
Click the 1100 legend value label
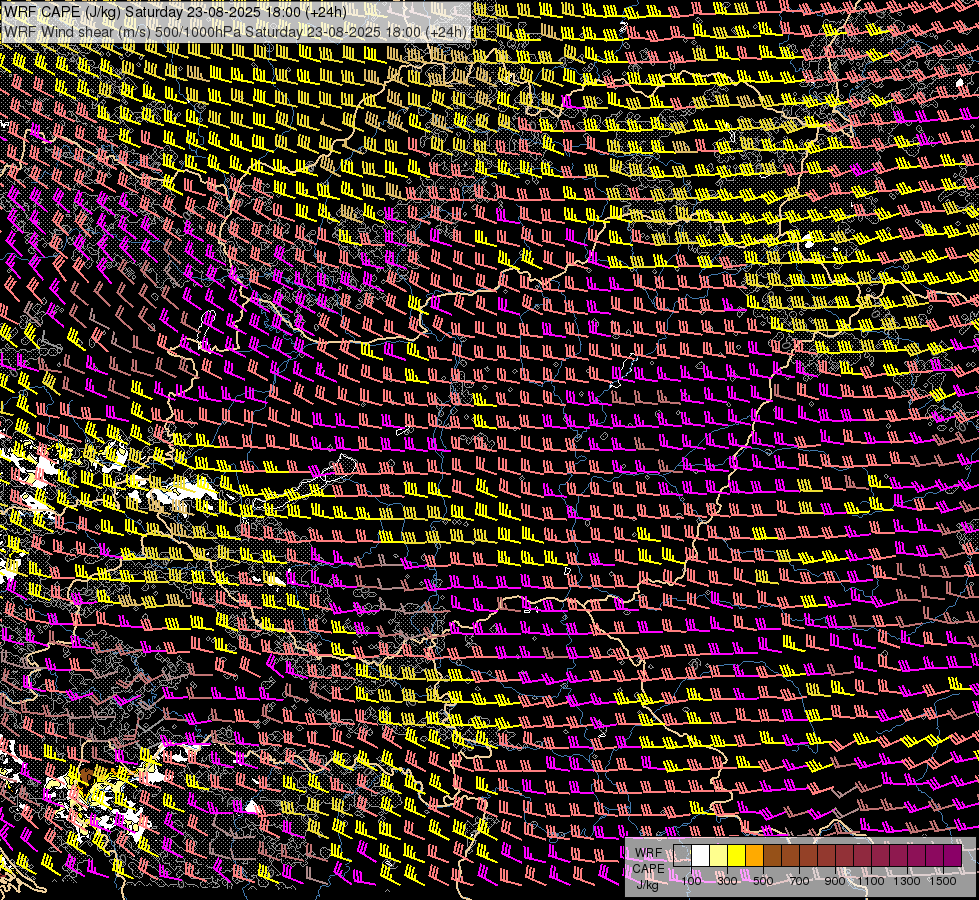click(870, 881)
